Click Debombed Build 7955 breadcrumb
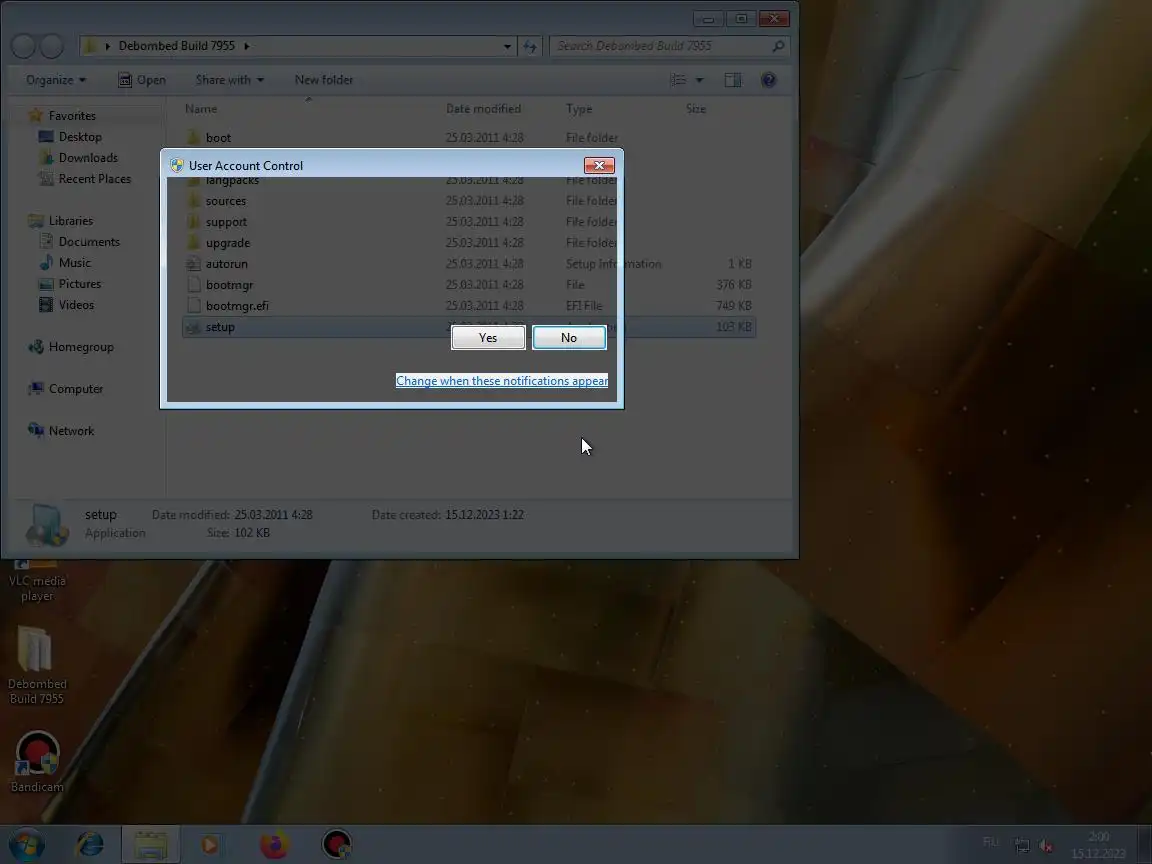Screen dimensions: 1152x864 (176, 46)
